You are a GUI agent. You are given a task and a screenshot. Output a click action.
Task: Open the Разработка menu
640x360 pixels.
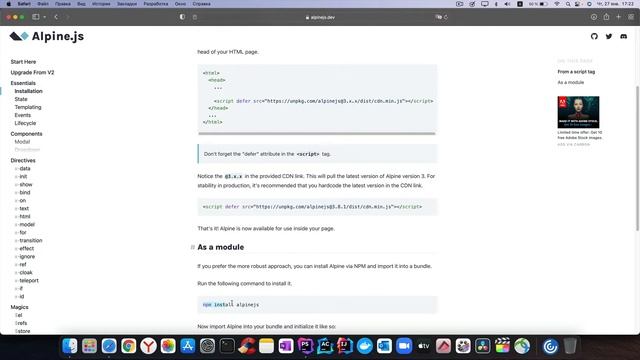pyautogui.click(x=156, y=4)
